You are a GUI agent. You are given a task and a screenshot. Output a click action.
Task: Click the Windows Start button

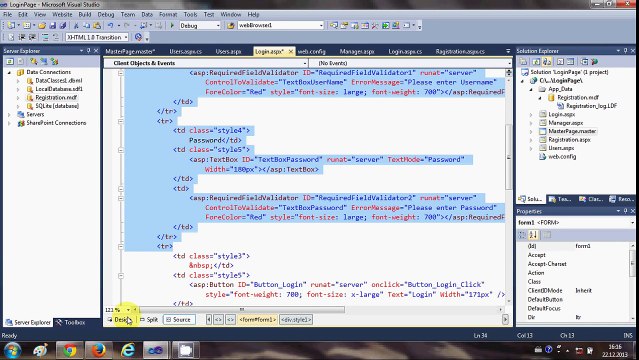[x=12, y=351]
